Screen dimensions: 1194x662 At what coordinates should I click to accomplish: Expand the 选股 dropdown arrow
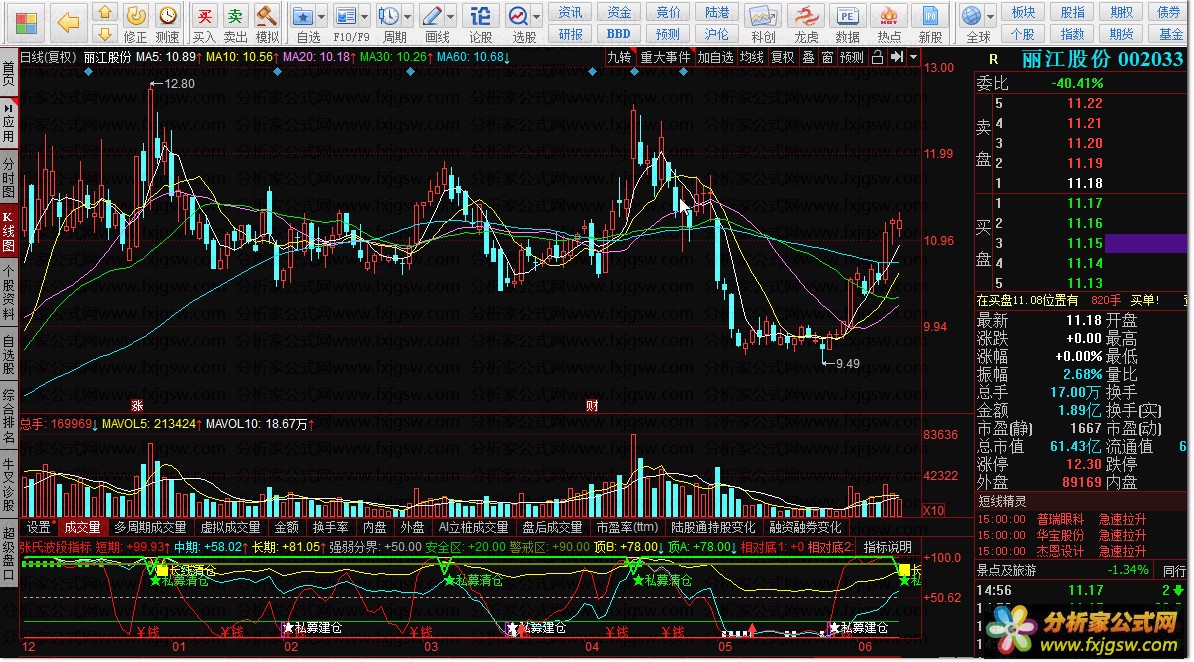point(537,16)
